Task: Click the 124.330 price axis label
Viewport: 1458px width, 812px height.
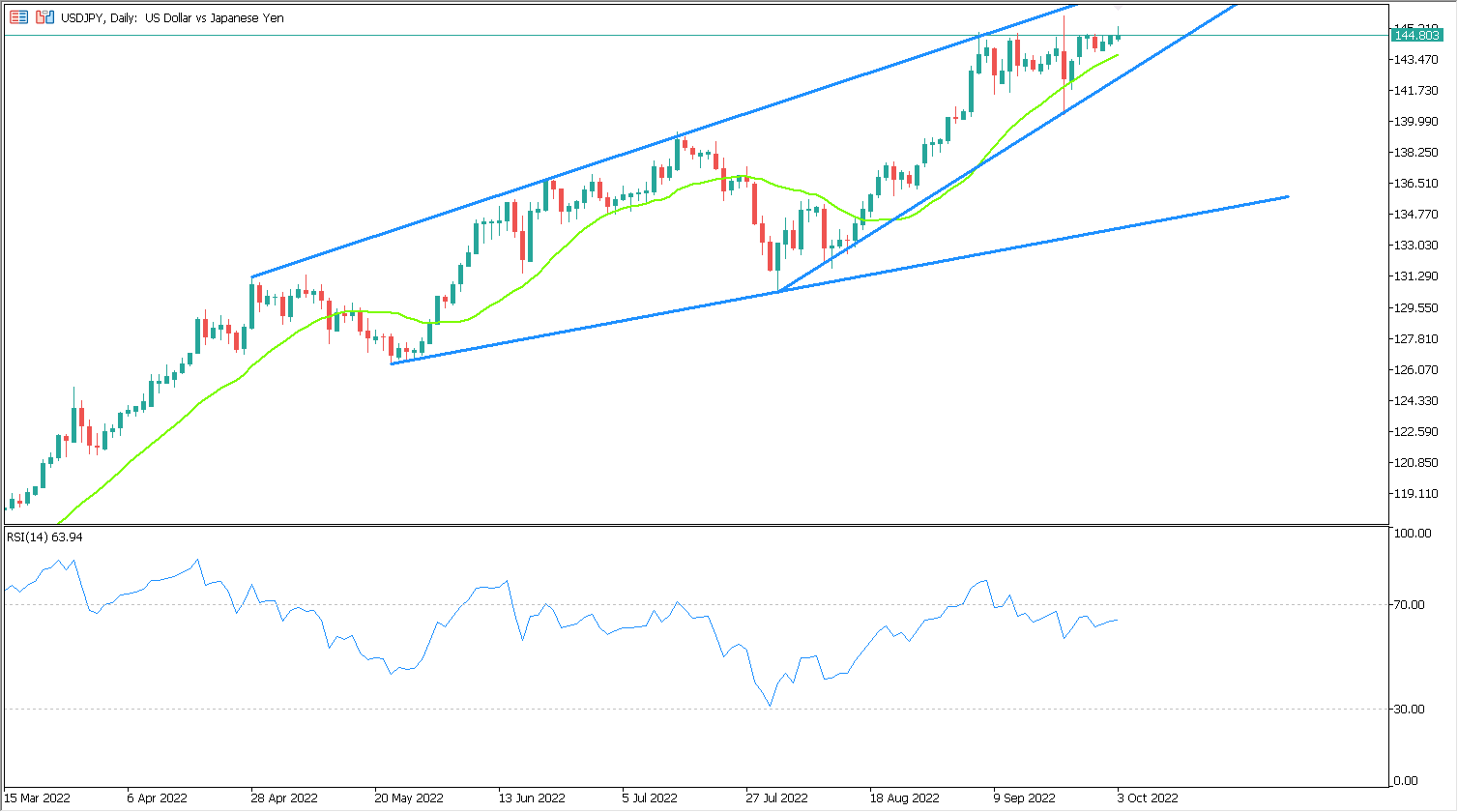Action: click(x=1415, y=401)
